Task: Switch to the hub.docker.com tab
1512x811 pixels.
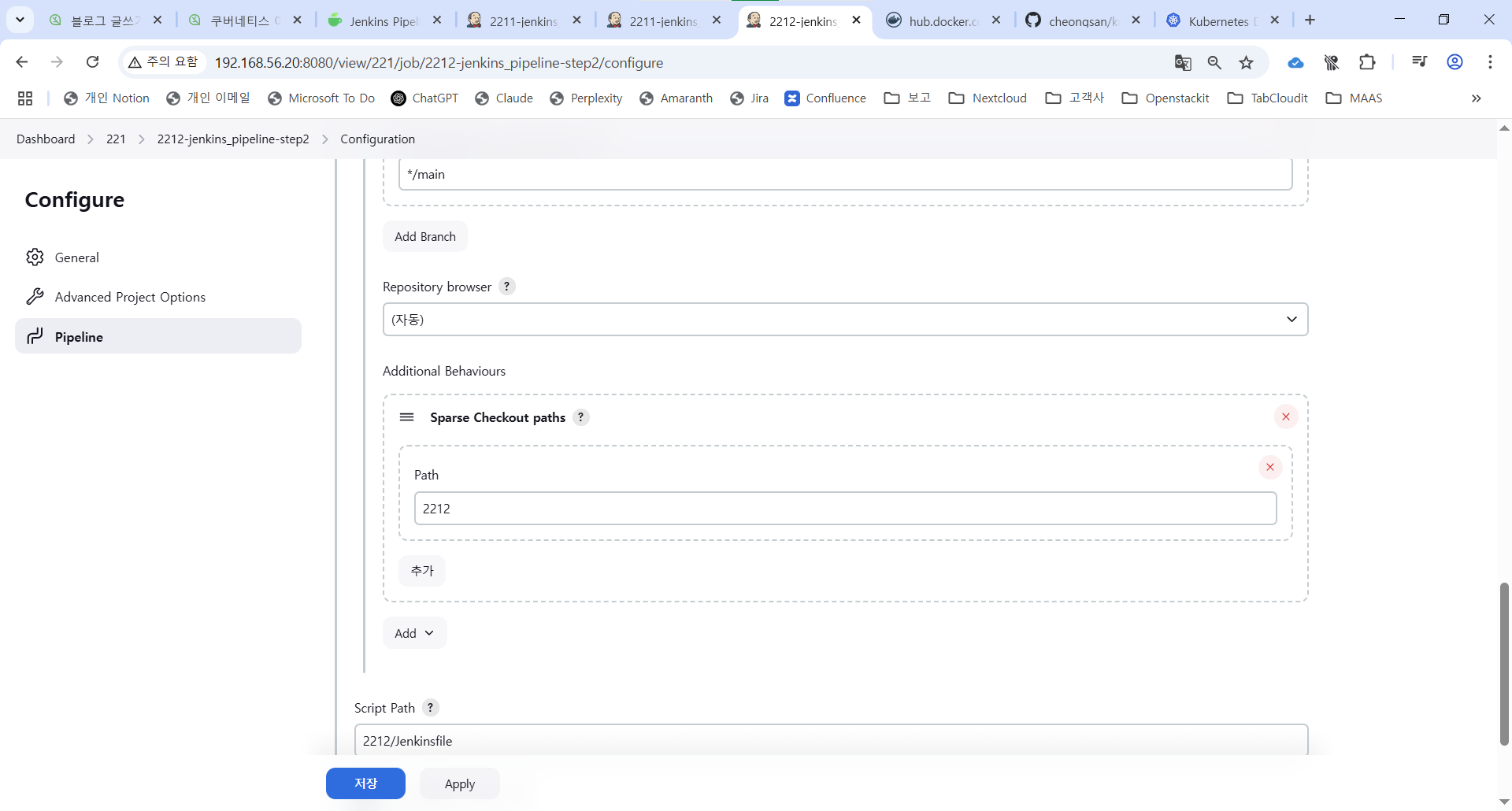Action: tap(943, 21)
